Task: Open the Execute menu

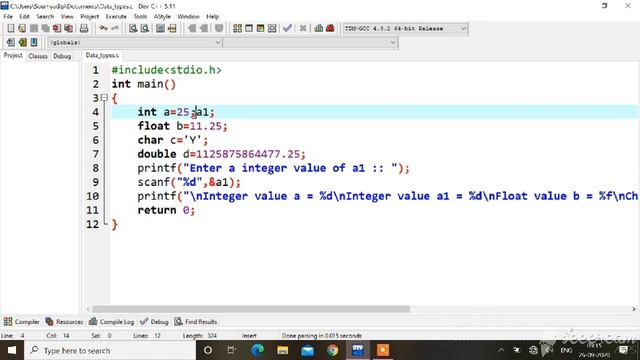Action: (x=116, y=16)
